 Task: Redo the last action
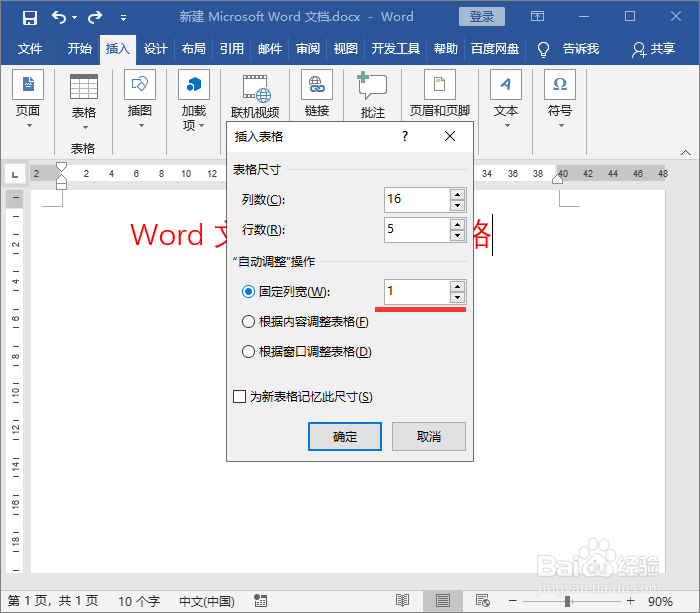[x=95, y=17]
